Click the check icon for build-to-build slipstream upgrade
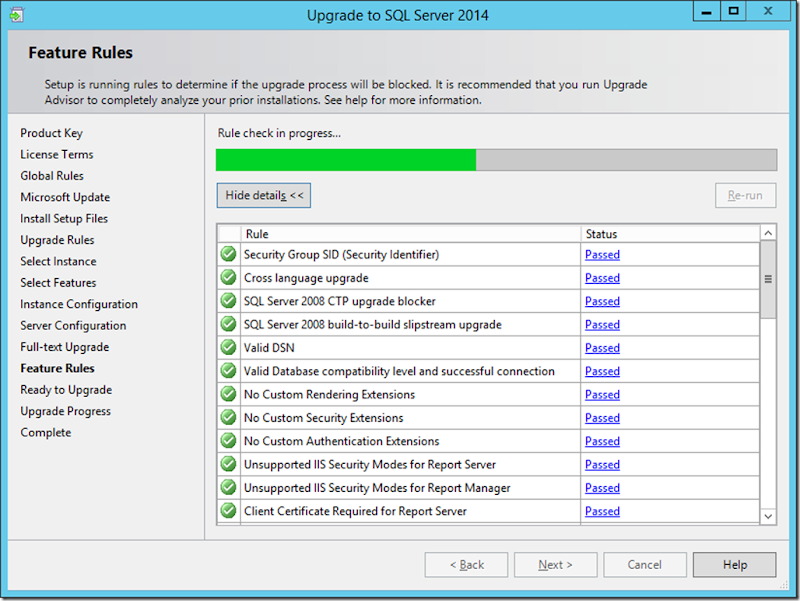 point(229,324)
